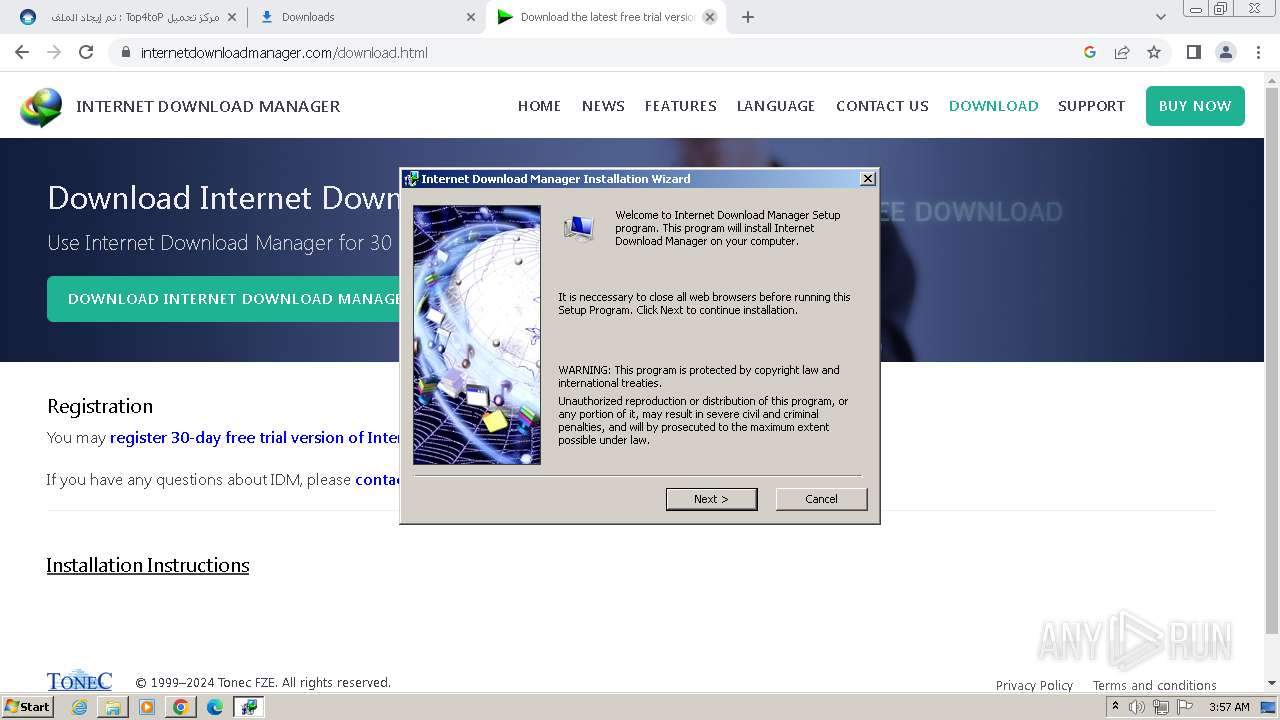The width and height of the screenshot is (1280, 720).
Task: Click the setup computer icon in wizard
Action: click(578, 229)
